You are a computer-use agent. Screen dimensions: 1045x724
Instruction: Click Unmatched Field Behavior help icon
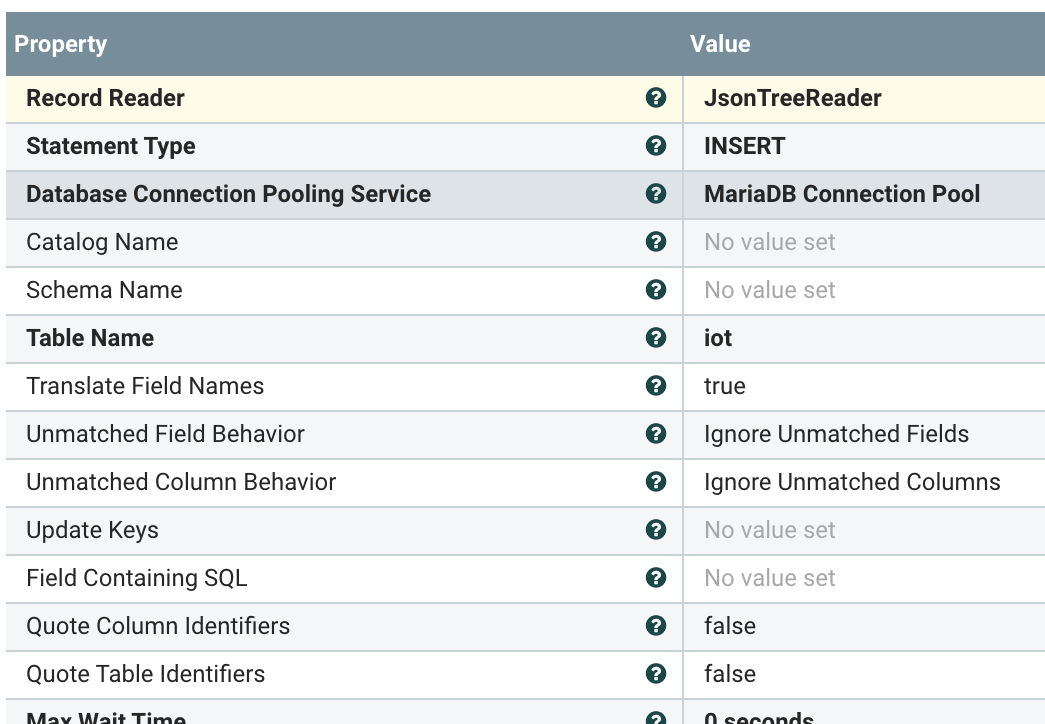(x=656, y=434)
